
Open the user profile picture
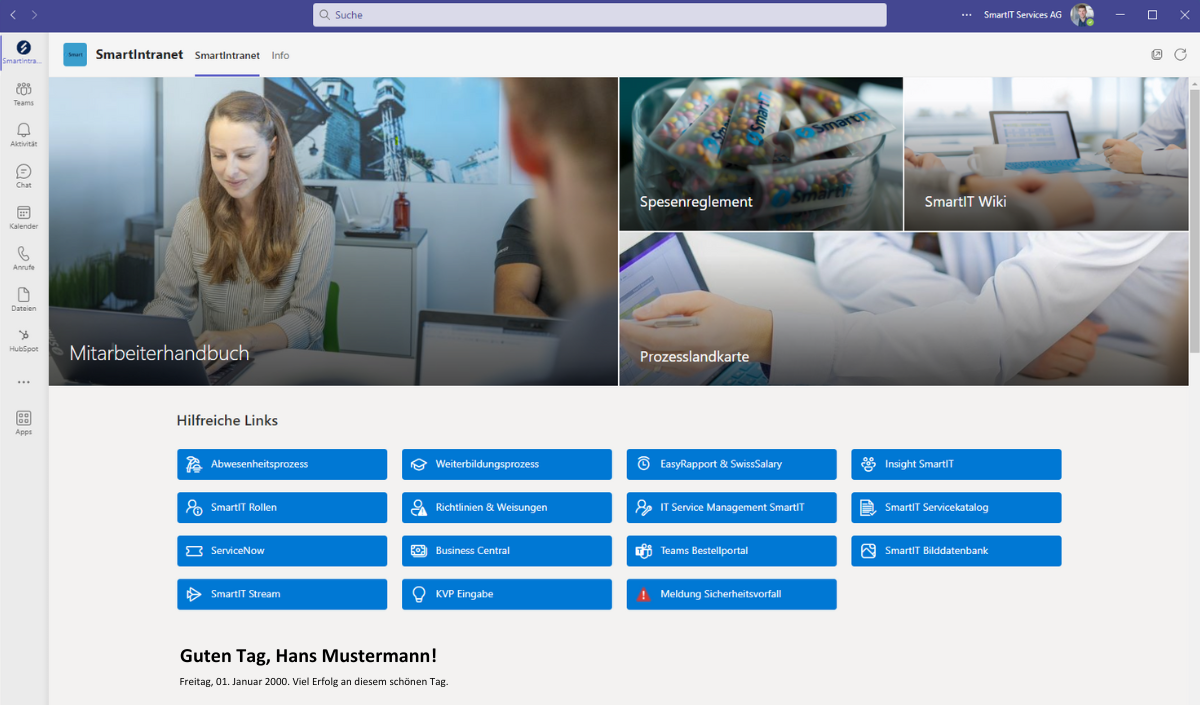(x=1082, y=15)
